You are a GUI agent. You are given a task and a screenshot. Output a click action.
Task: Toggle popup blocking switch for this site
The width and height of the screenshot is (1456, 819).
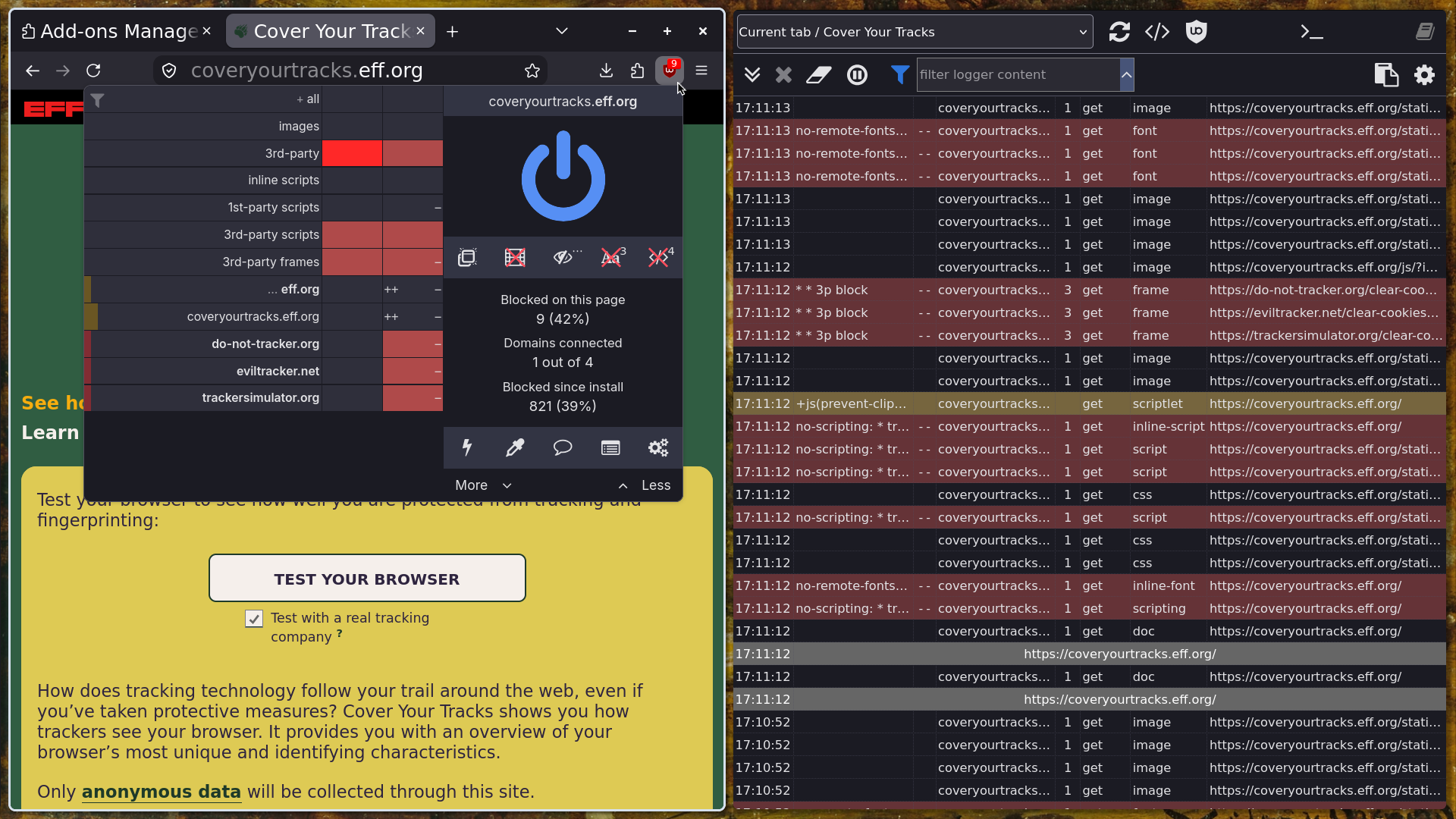(467, 258)
